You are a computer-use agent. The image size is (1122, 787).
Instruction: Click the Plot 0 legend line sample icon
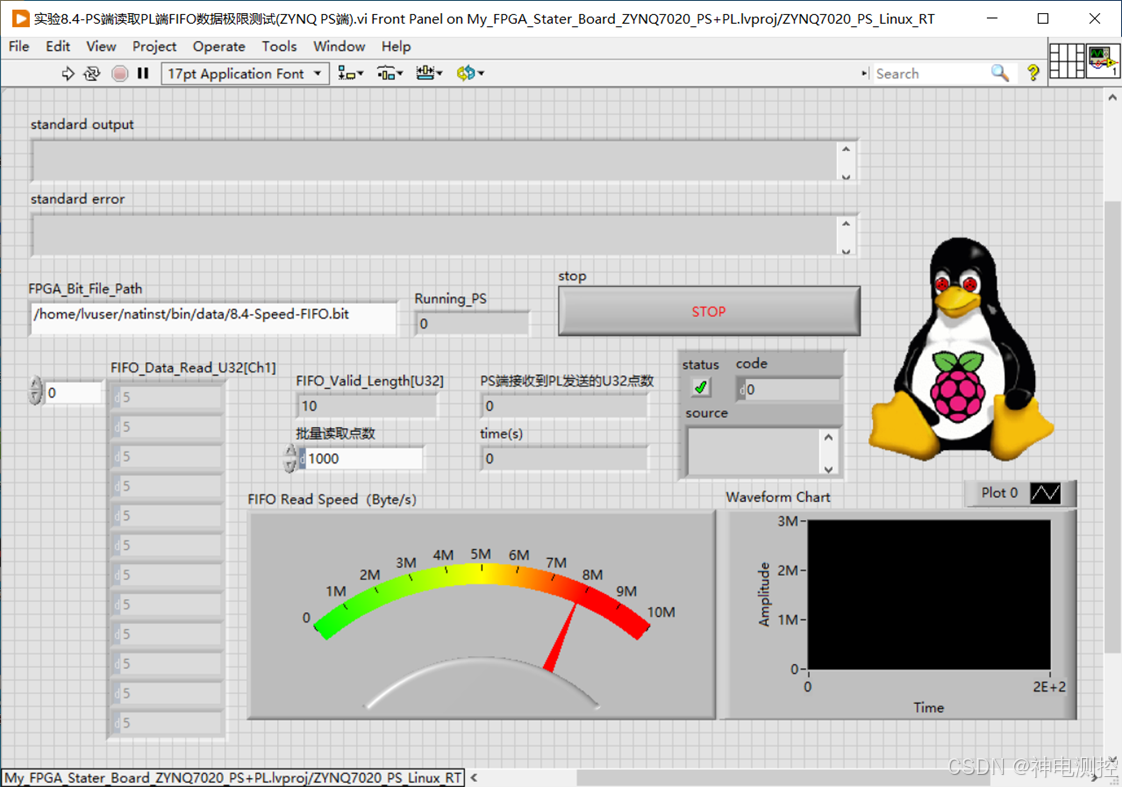pos(1045,493)
